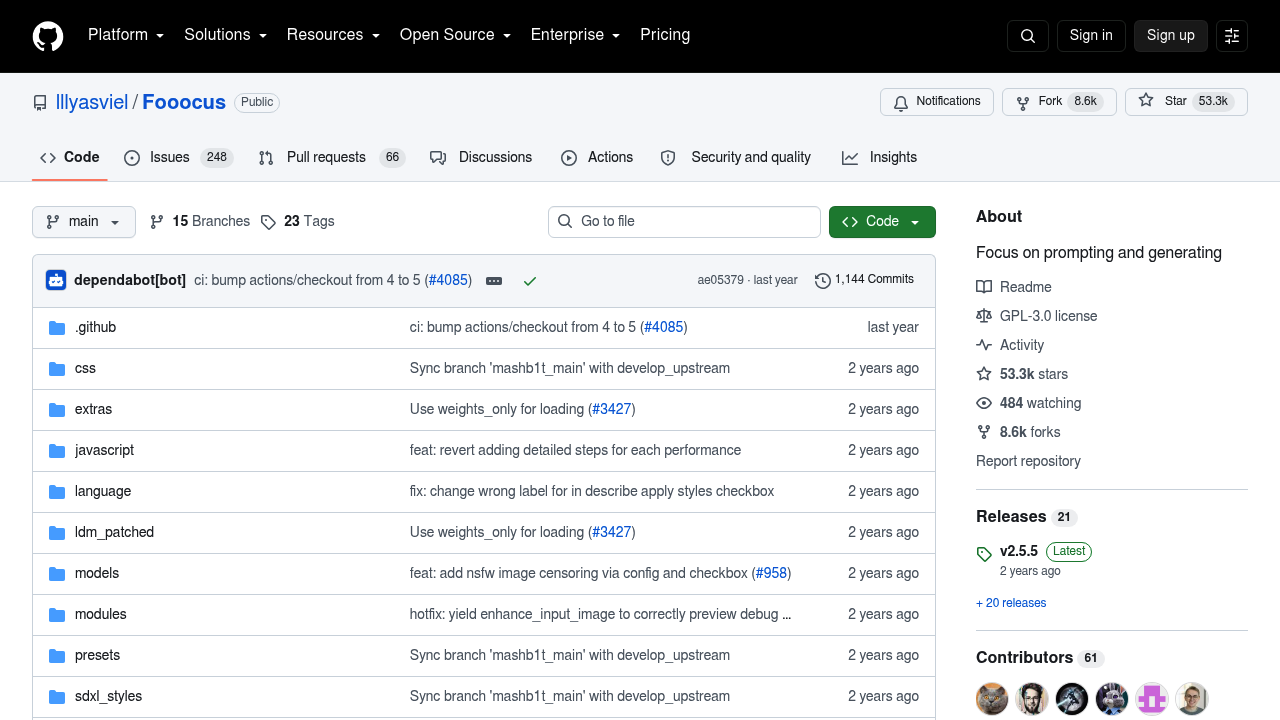1280x720 pixels.
Task: Open the appearance settings icon button
Action: 1232,36
